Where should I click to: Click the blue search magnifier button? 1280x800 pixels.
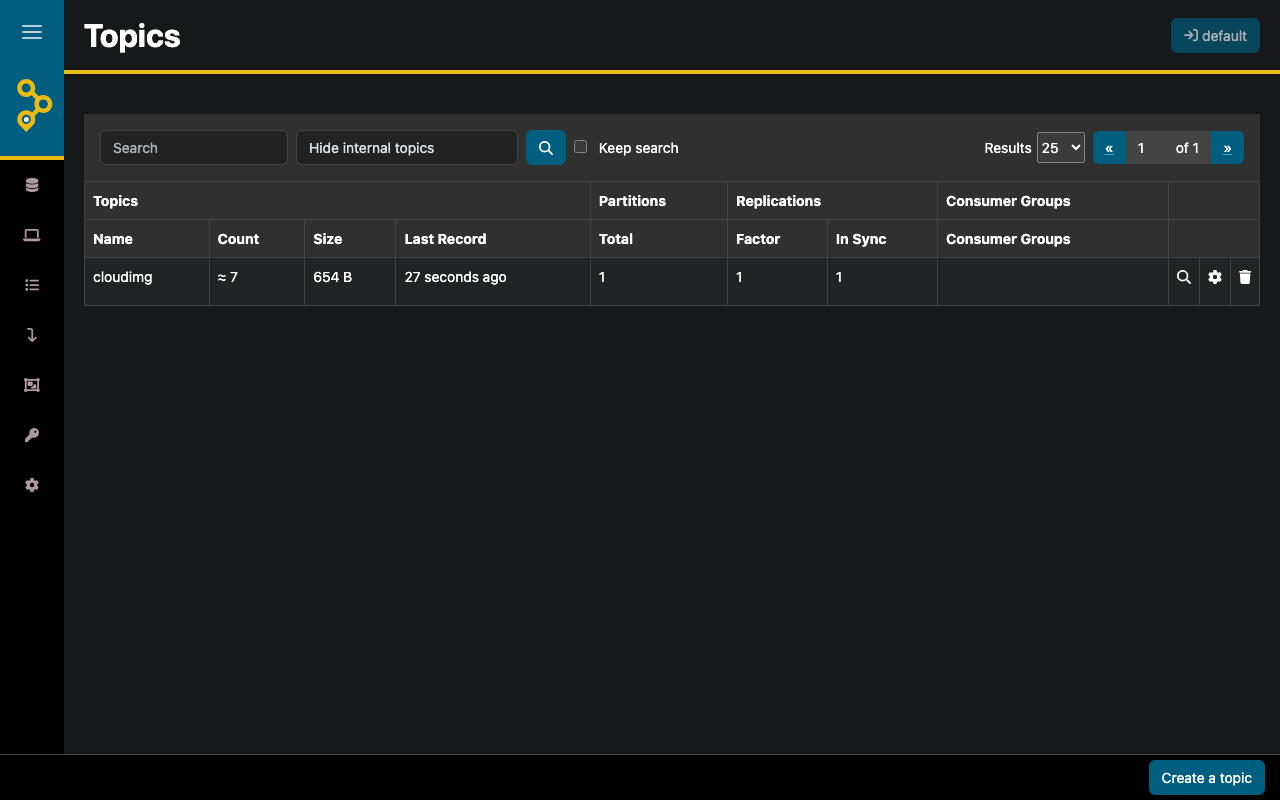tap(546, 148)
